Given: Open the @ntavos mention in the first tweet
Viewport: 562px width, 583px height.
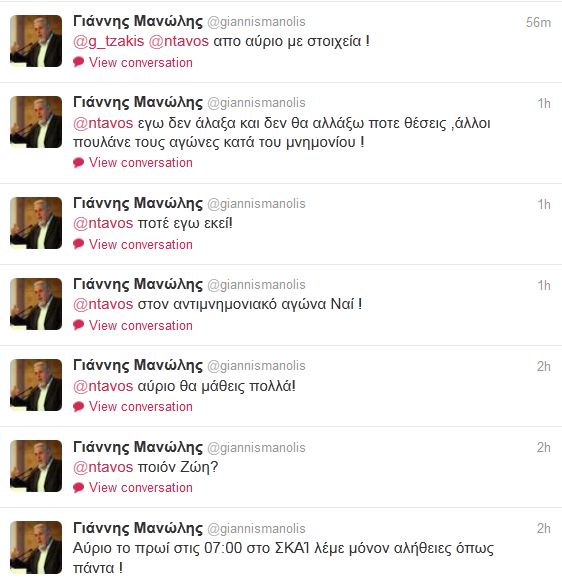Looking at the screenshot, I should pyautogui.click(x=178, y=41).
